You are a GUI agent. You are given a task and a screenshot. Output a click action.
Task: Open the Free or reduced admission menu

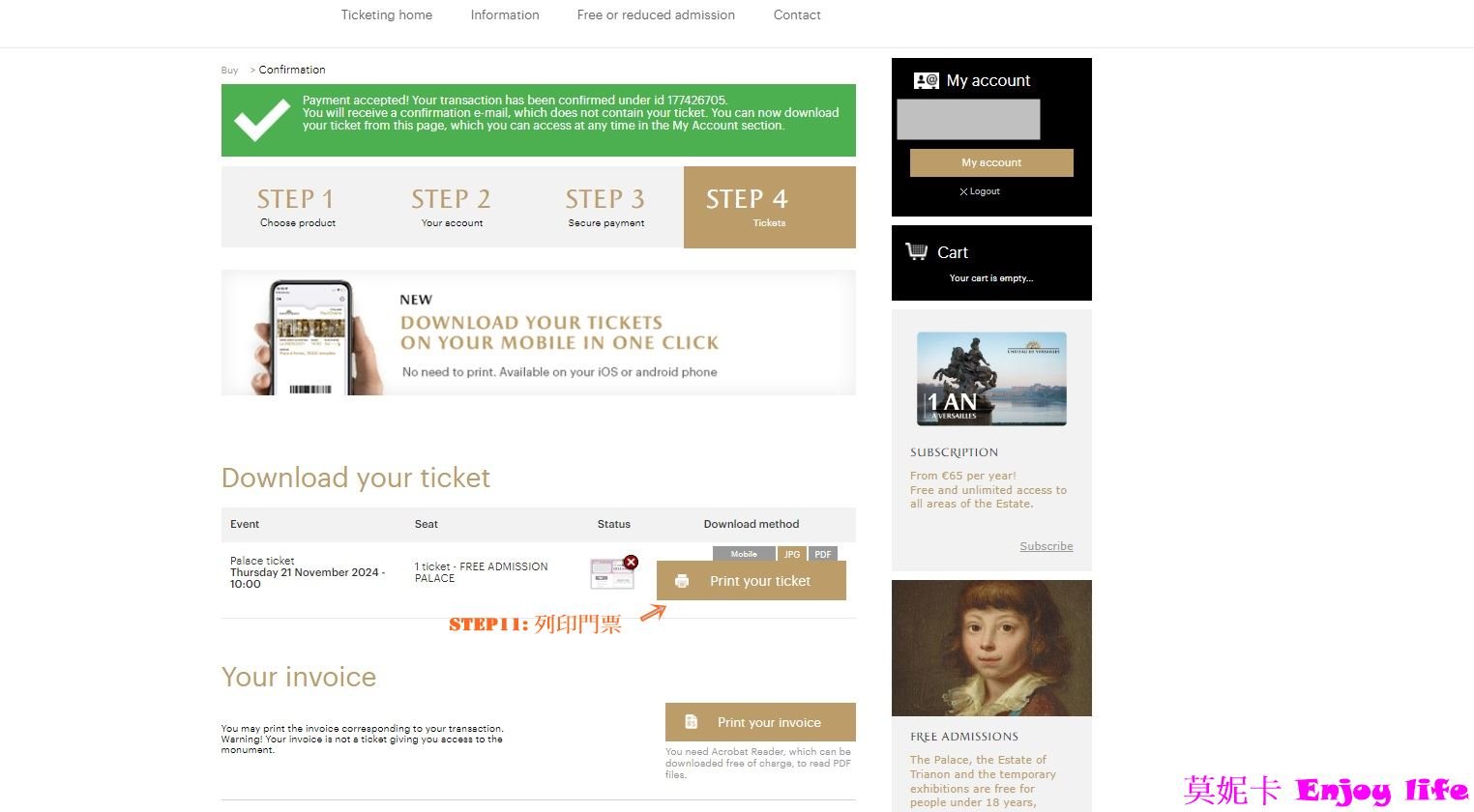pos(656,14)
